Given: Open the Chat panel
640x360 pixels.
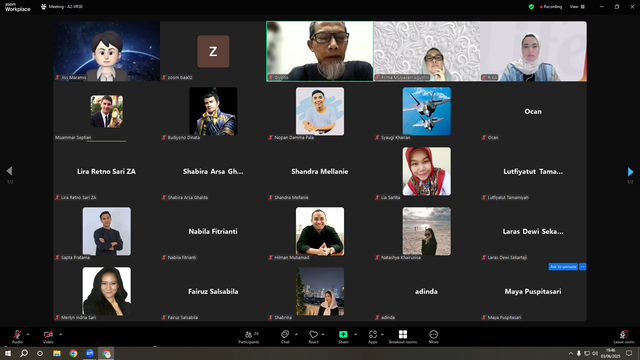Looking at the screenshot, I should pyautogui.click(x=285, y=337).
